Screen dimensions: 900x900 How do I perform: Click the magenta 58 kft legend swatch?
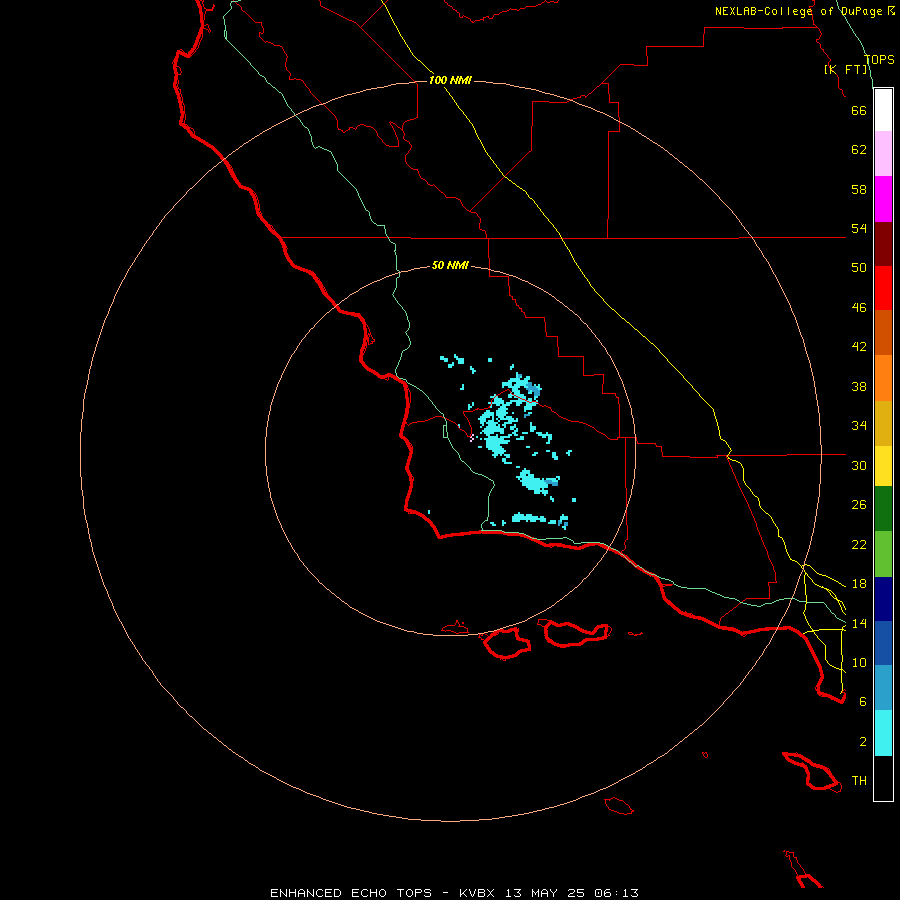pyautogui.click(x=883, y=199)
